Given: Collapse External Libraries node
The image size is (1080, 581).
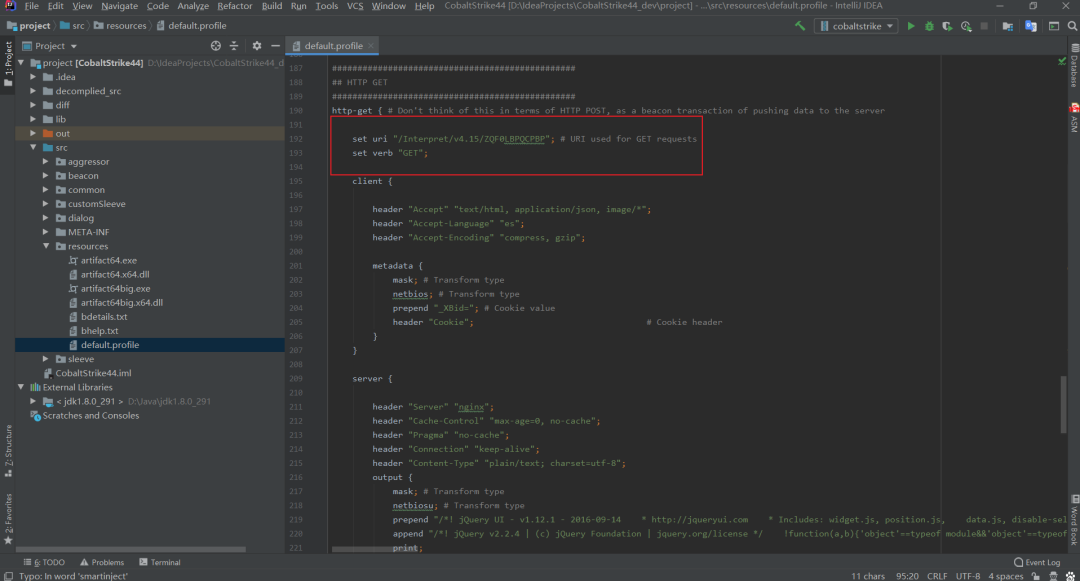Looking at the screenshot, I should (21, 388).
